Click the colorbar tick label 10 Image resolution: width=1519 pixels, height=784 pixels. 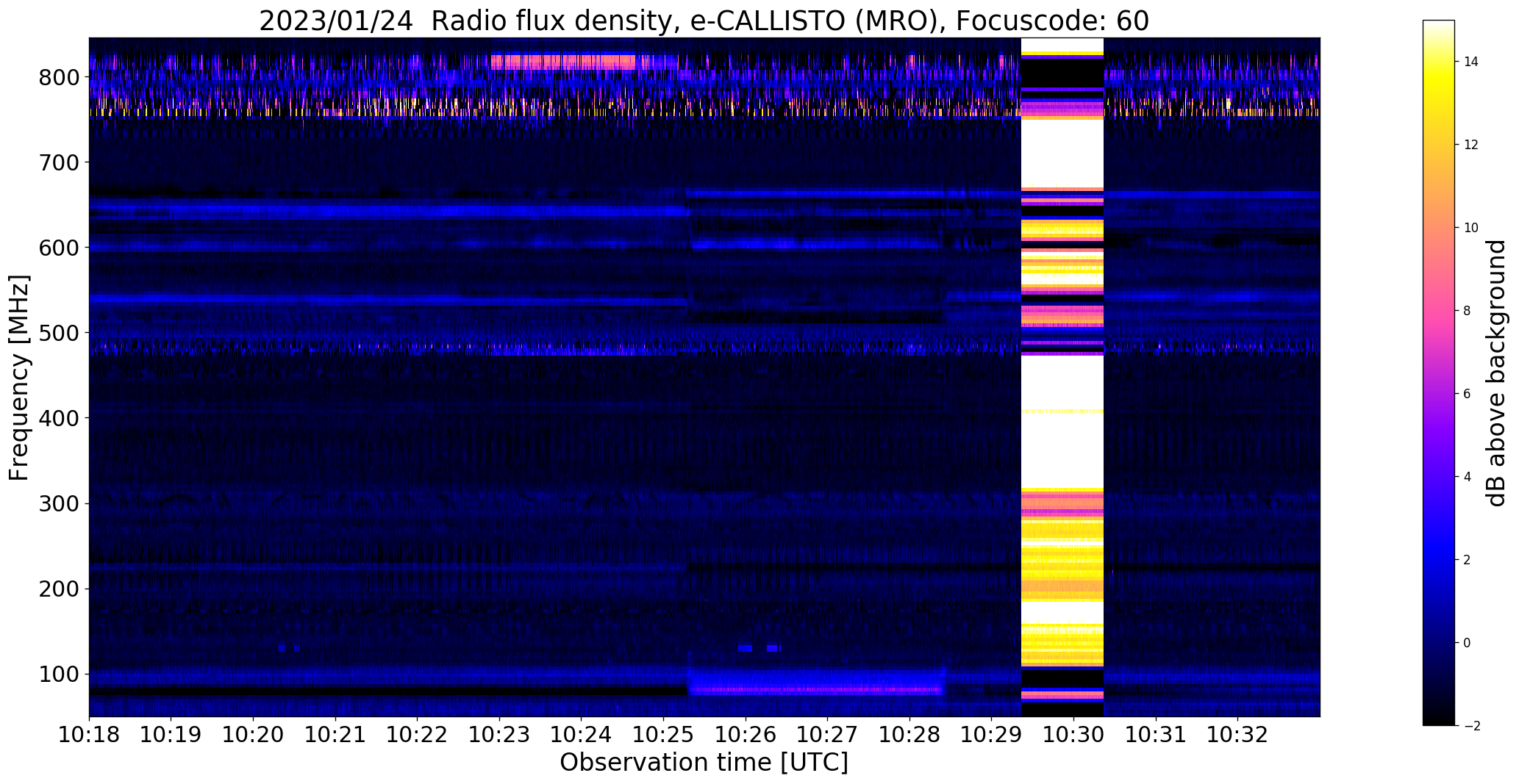(x=1471, y=228)
